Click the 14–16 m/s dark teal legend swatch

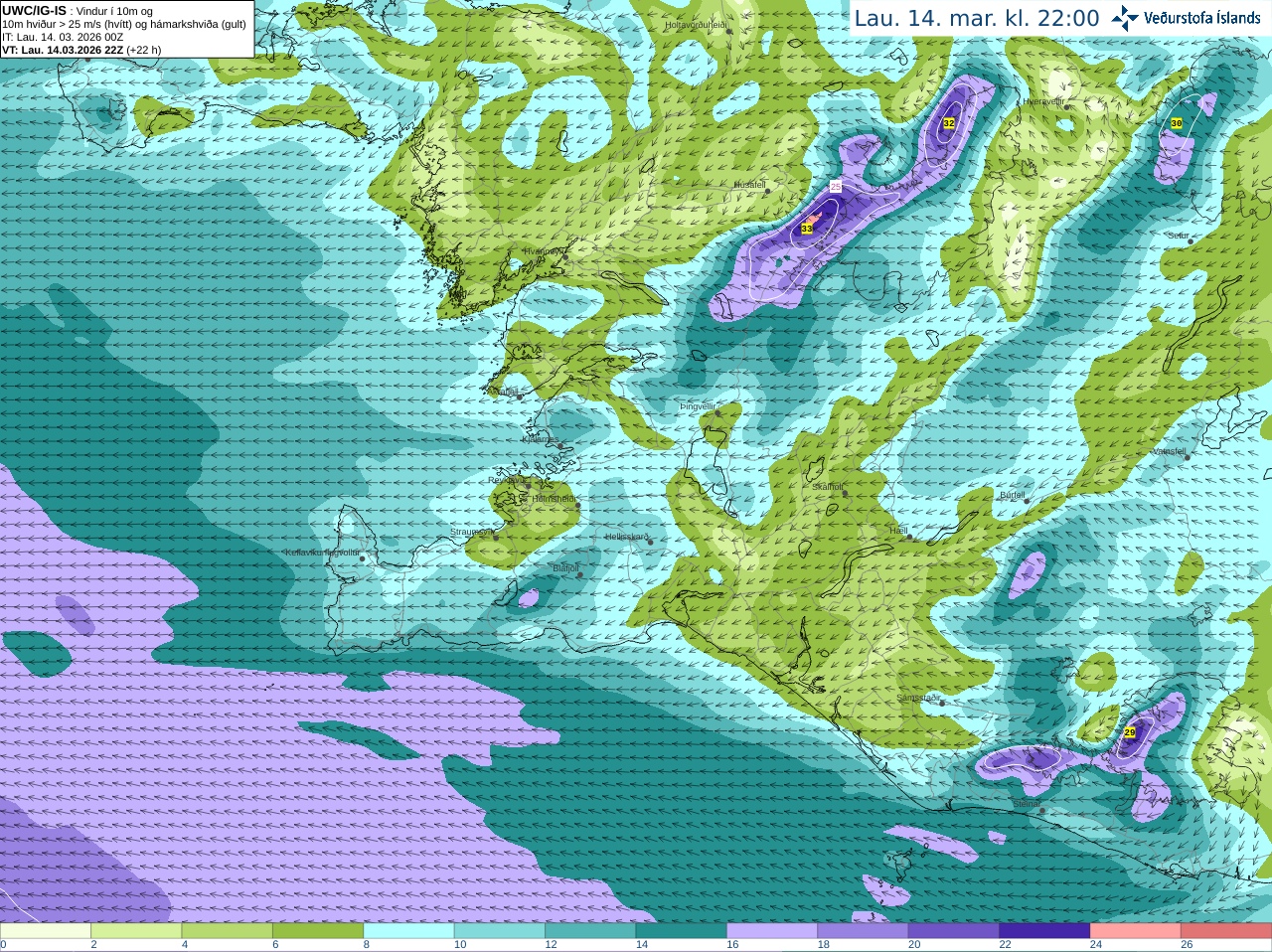[682, 931]
